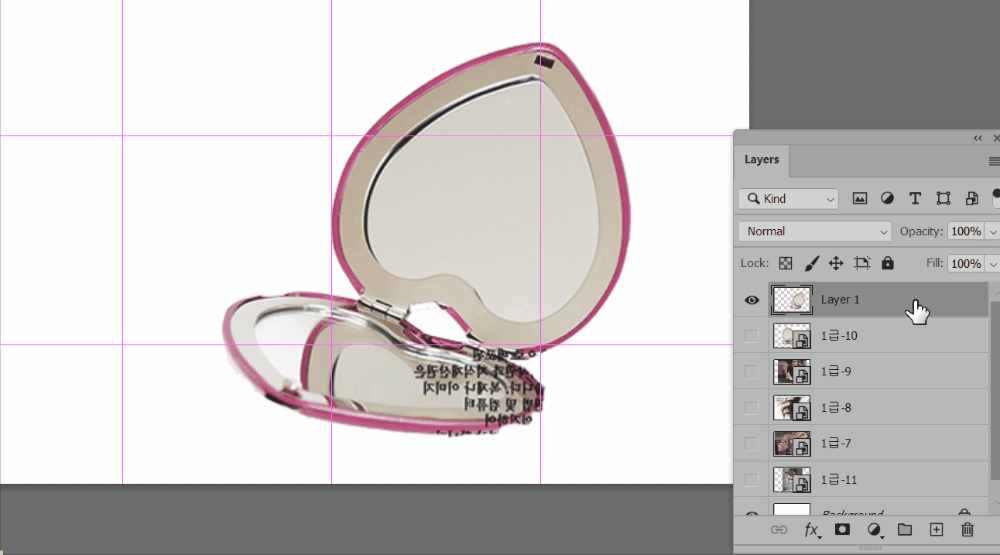
Task: Click the link layers icon
Action: click(779, 529)
